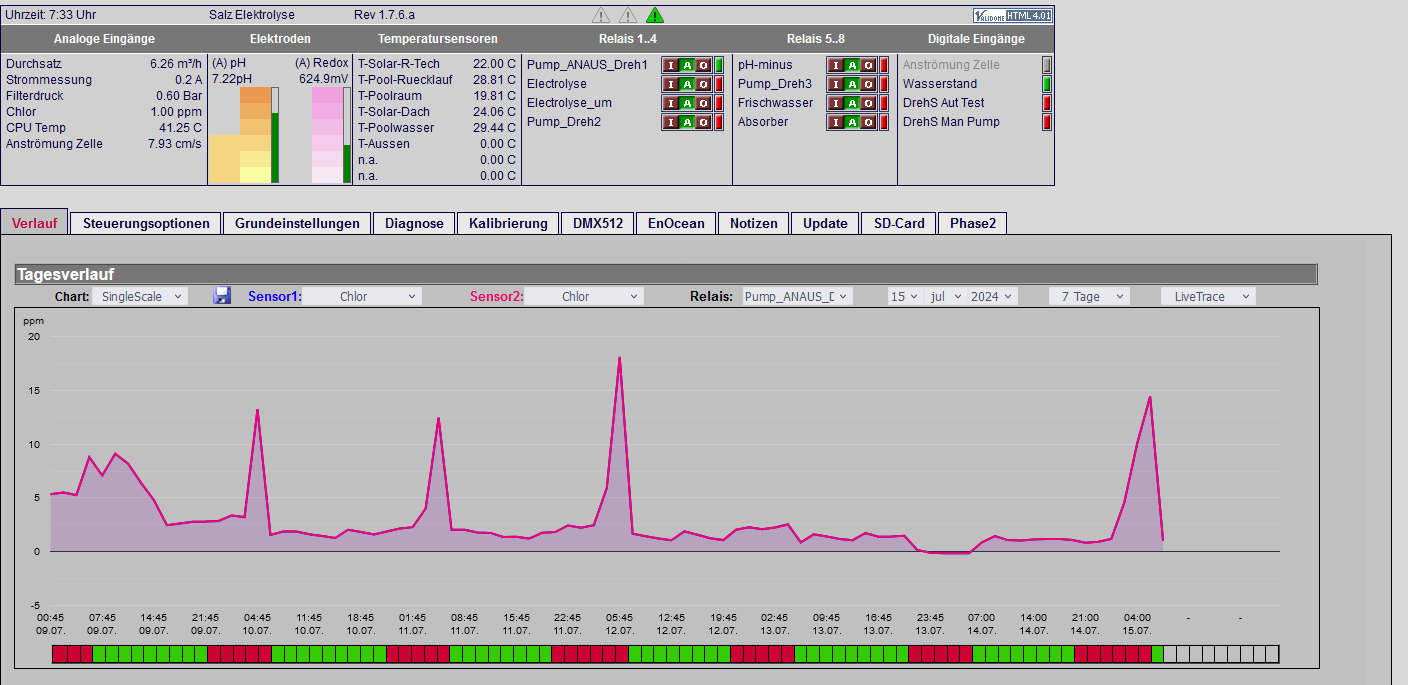Image resolution: width=1408 pixels, height=685 pixels.
Task: Click the pH-minus red status LED
Action: point(884,65)
